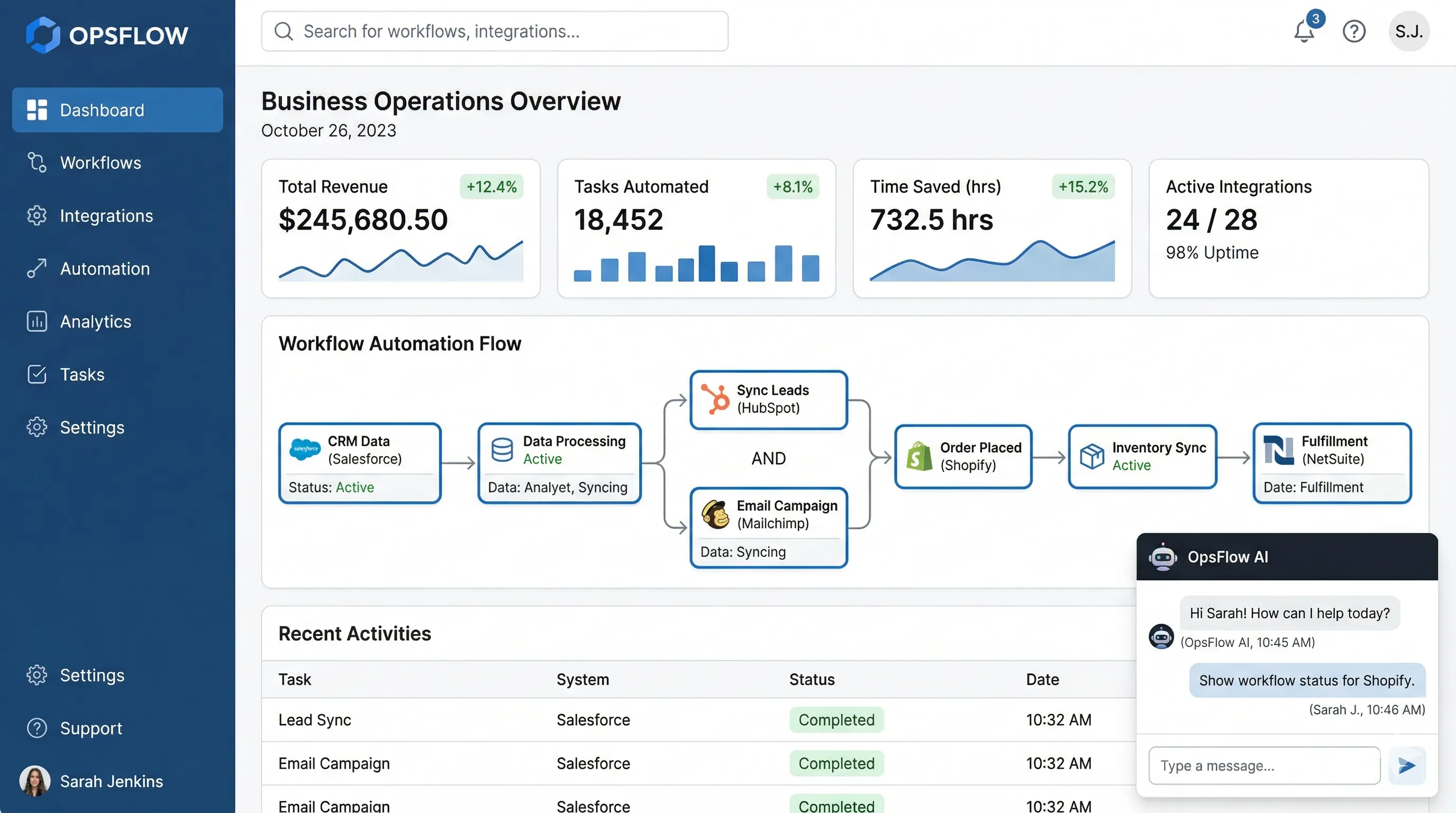Open the help question mark icon

(1354, 31)
